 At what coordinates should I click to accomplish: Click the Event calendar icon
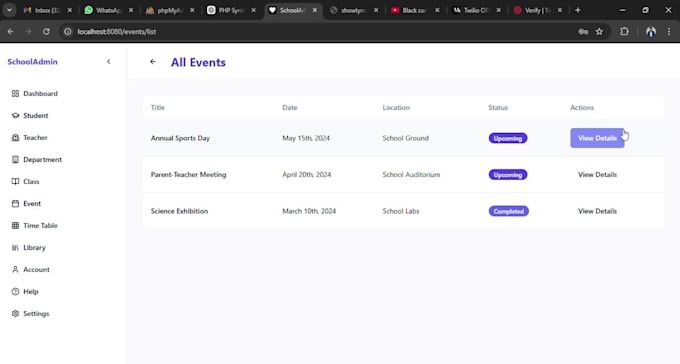pos(15,203)
